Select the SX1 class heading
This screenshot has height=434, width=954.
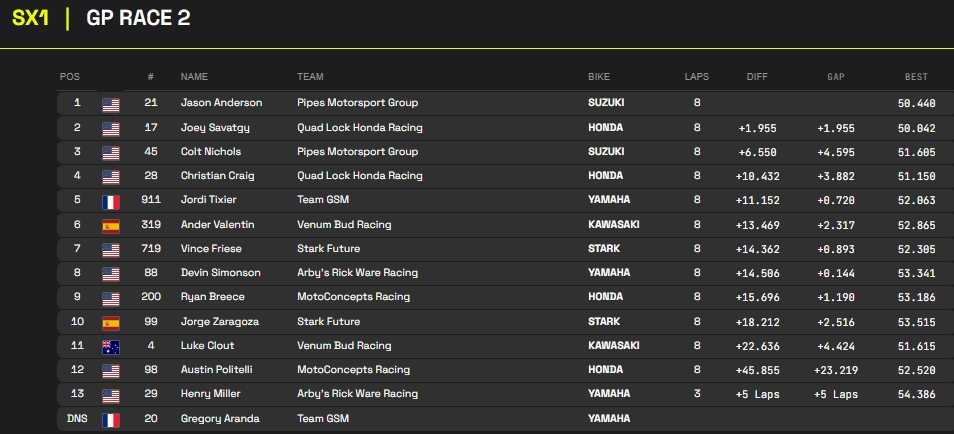click(31, 18)
